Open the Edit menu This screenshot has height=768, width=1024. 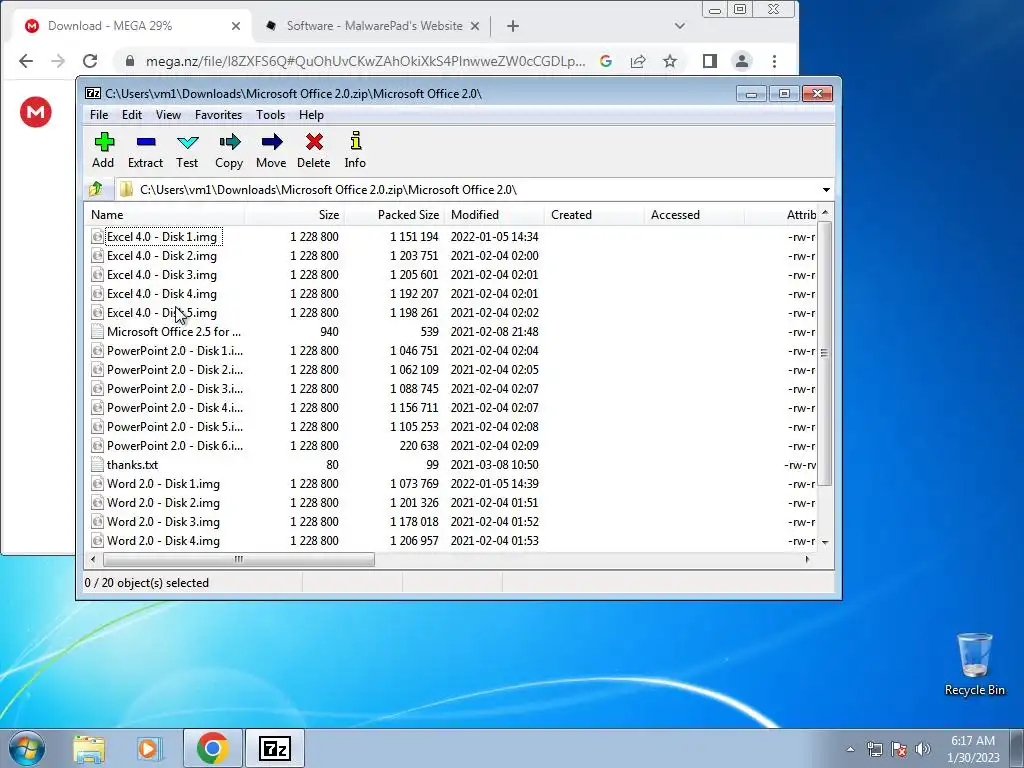132,115
